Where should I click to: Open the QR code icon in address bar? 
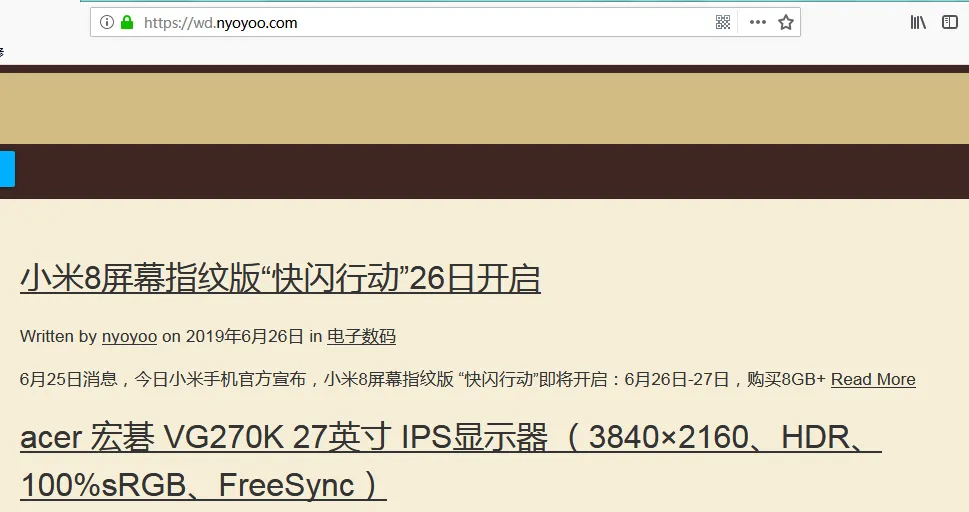(x=722, y=23)
